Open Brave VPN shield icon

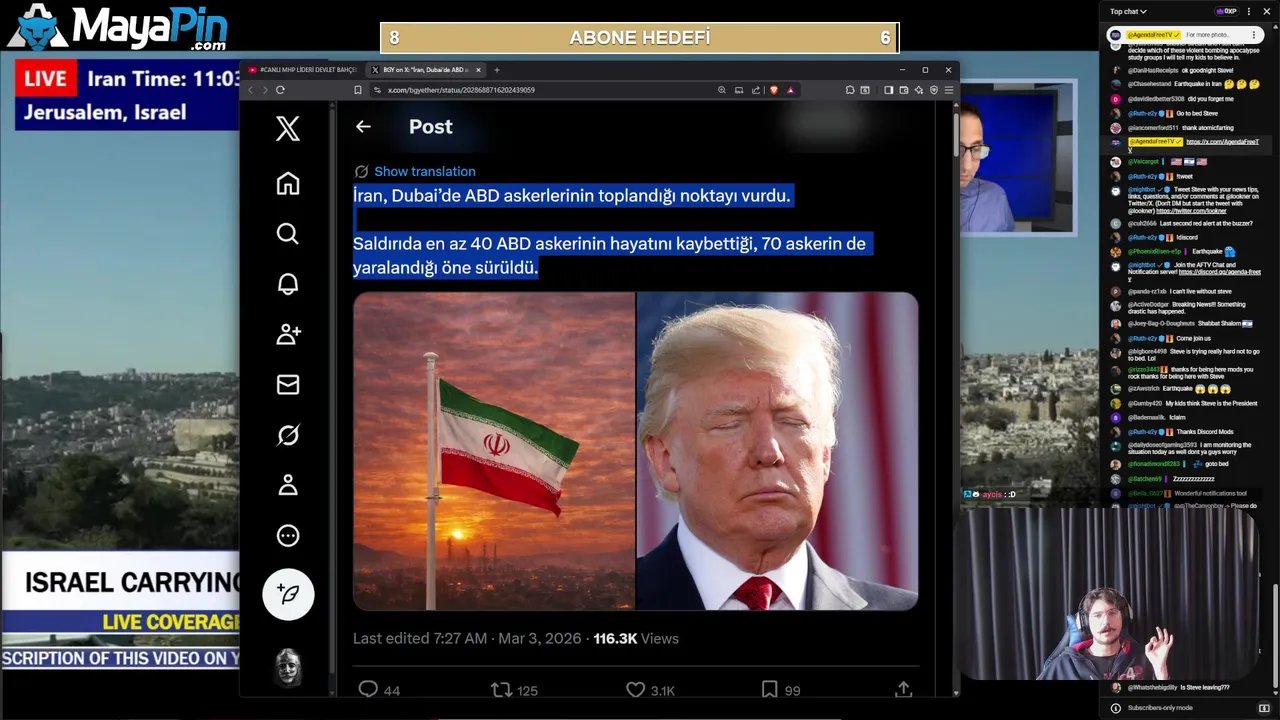pyautogui.click(x=933, y=90)
